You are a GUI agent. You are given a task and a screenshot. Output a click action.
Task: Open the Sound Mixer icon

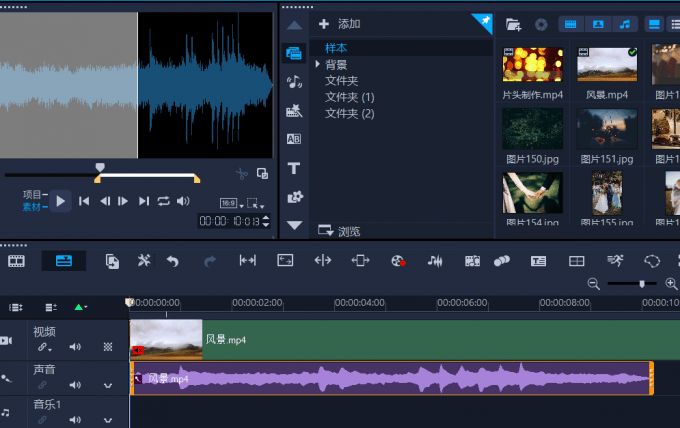point(435,261)
